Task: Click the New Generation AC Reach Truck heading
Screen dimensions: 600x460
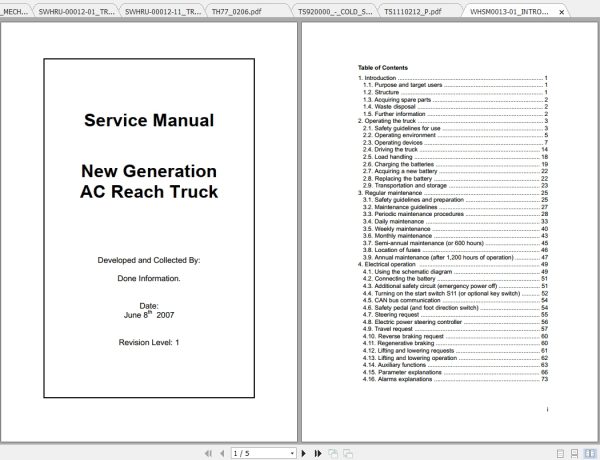Action: coord(149,181)
